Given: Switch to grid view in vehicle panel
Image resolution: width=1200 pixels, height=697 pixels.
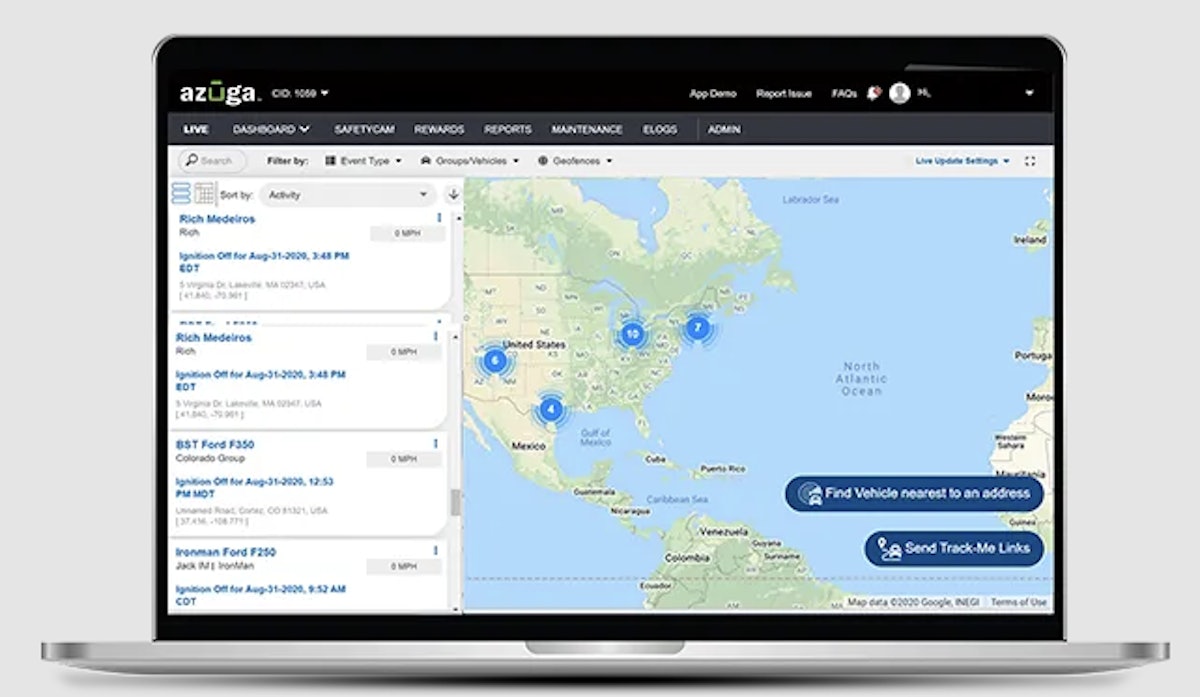Looking at the screenshot, I should coord(203,194).
